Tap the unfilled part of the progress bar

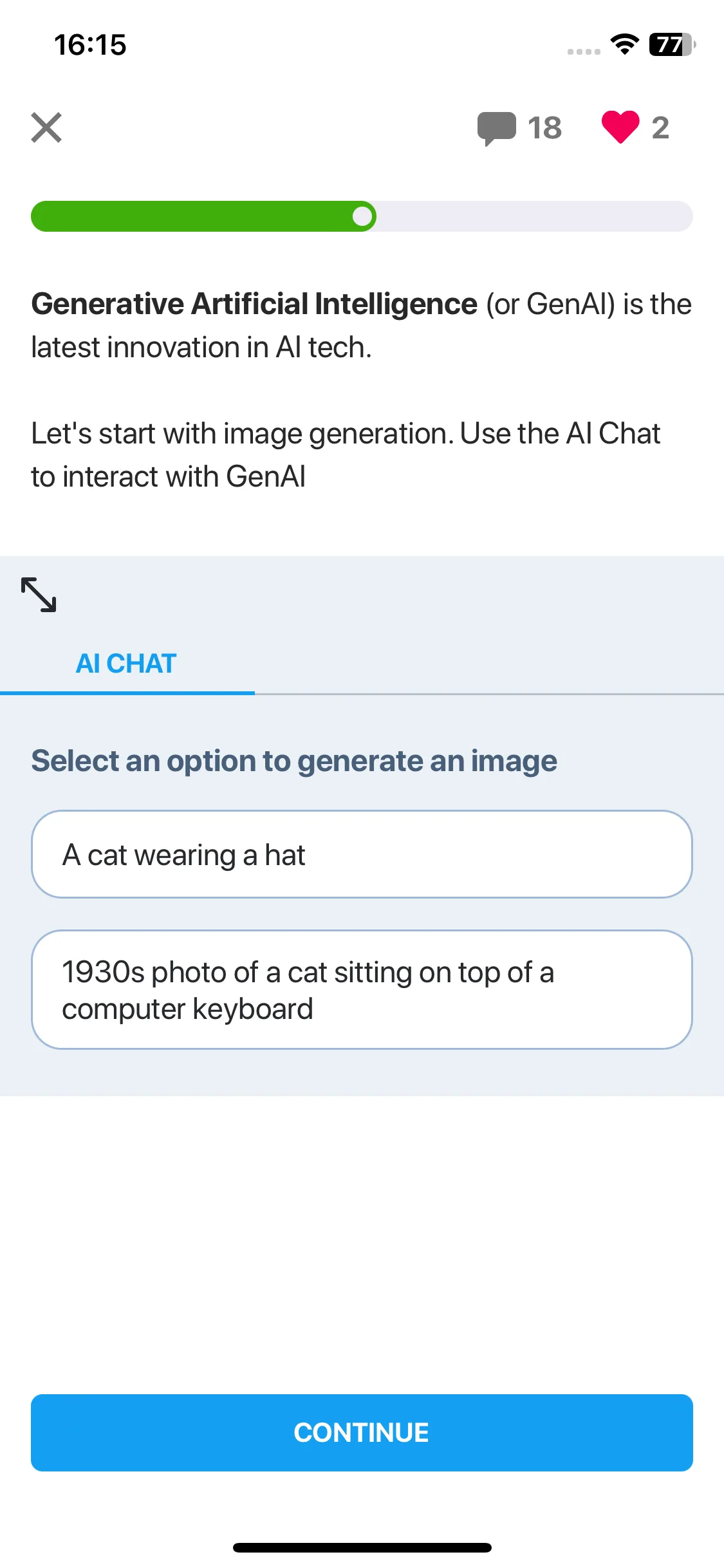click(x=534, y=216)
